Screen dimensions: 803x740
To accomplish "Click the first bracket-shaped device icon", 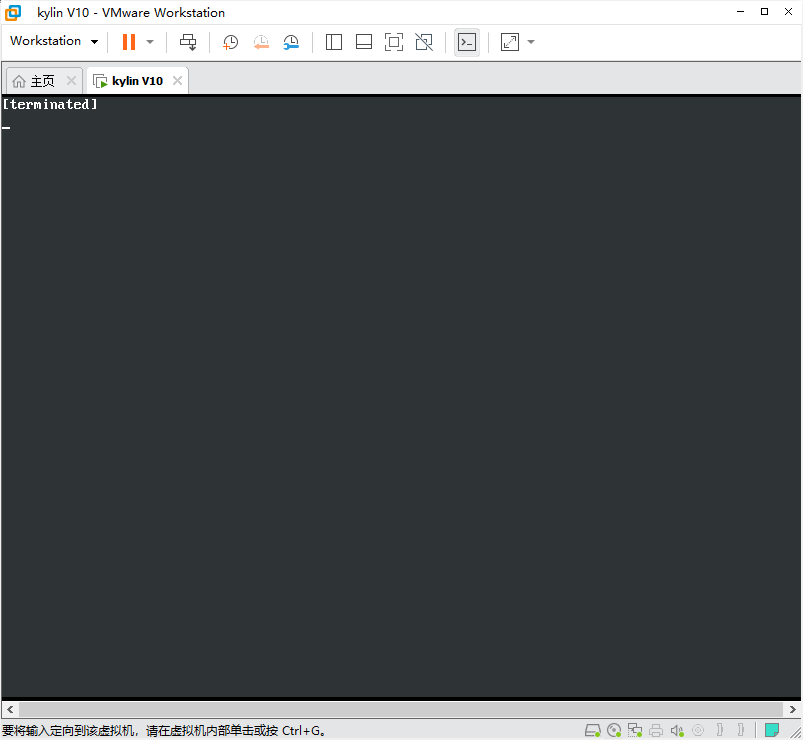I will tap(720, 730).
